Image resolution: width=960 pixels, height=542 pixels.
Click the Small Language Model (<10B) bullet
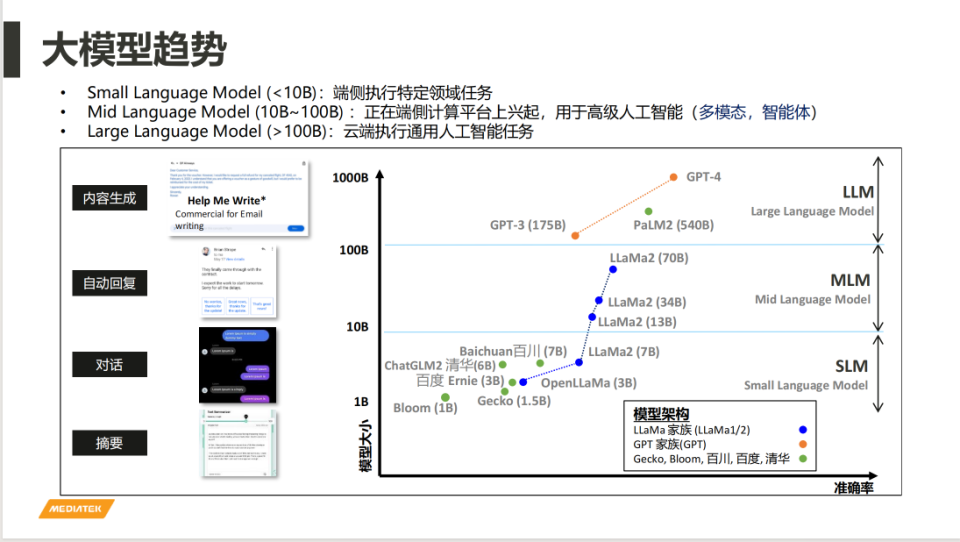290,92
